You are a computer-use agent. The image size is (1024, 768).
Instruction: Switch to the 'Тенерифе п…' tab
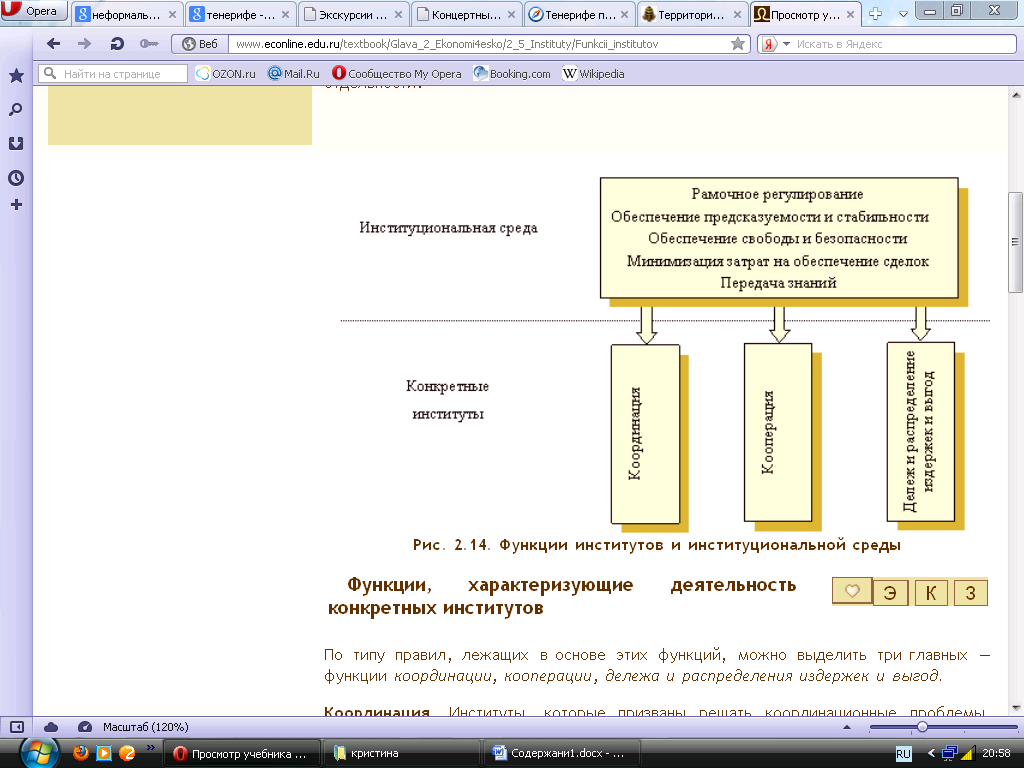tap(579, 14)
